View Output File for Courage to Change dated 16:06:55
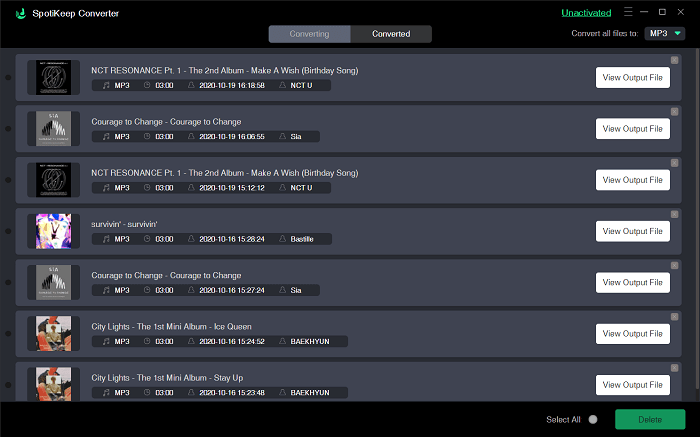Screen dimensions: 700x437 pos(633,129)
